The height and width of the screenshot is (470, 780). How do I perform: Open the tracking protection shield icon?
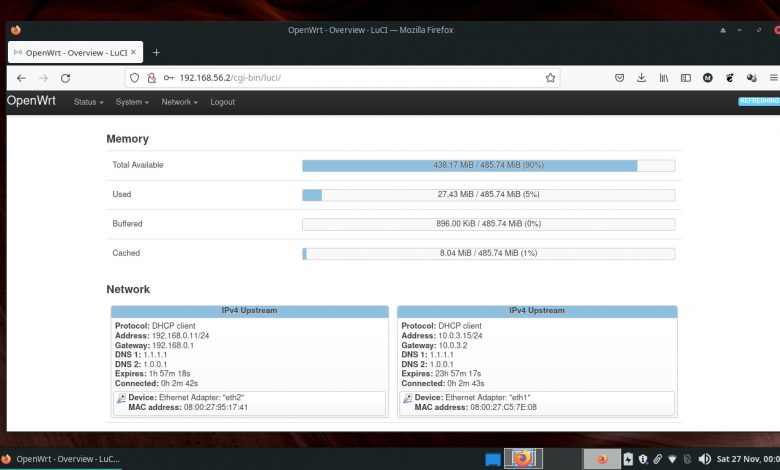[134, 78]
